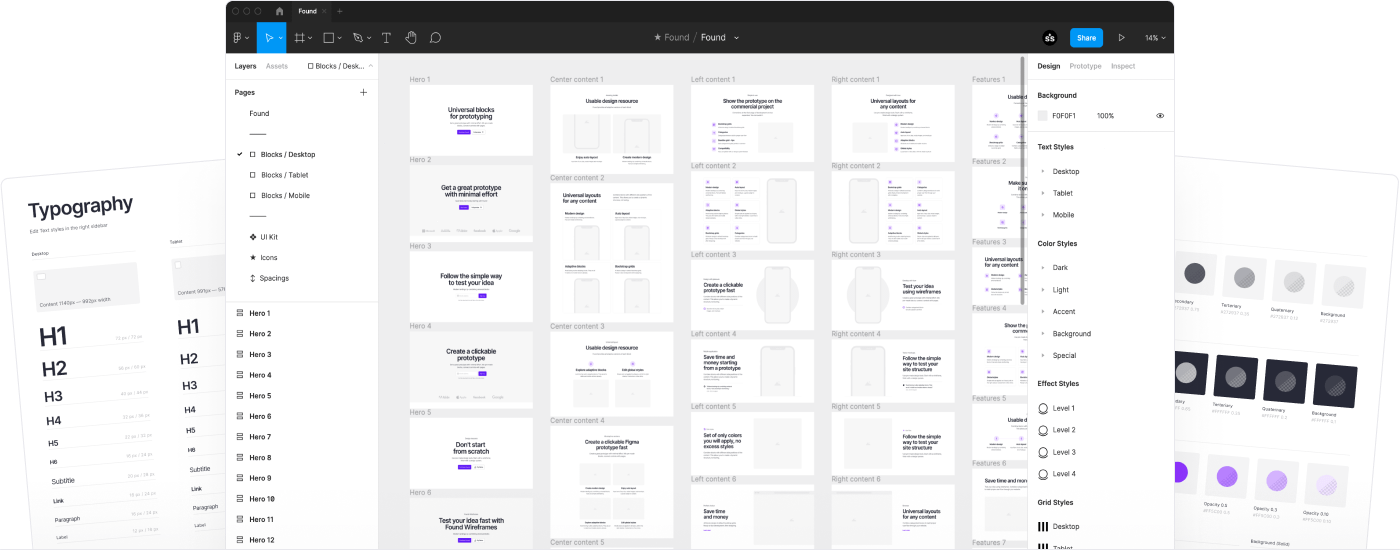
Task: Close the Found file tab
Action: click(x=324, y=11)
